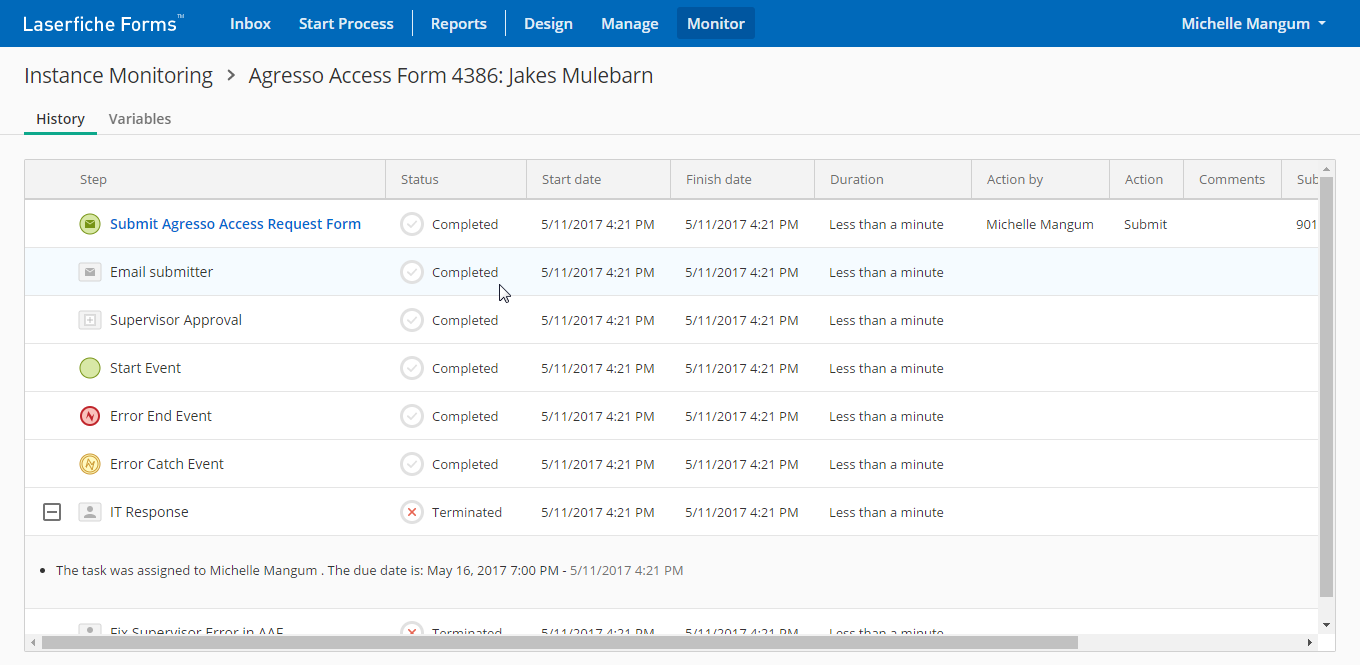Click the Submit cell in the Action column
The width and height of the screenshot is (1360, 665).
click(x=1145, y=224)
